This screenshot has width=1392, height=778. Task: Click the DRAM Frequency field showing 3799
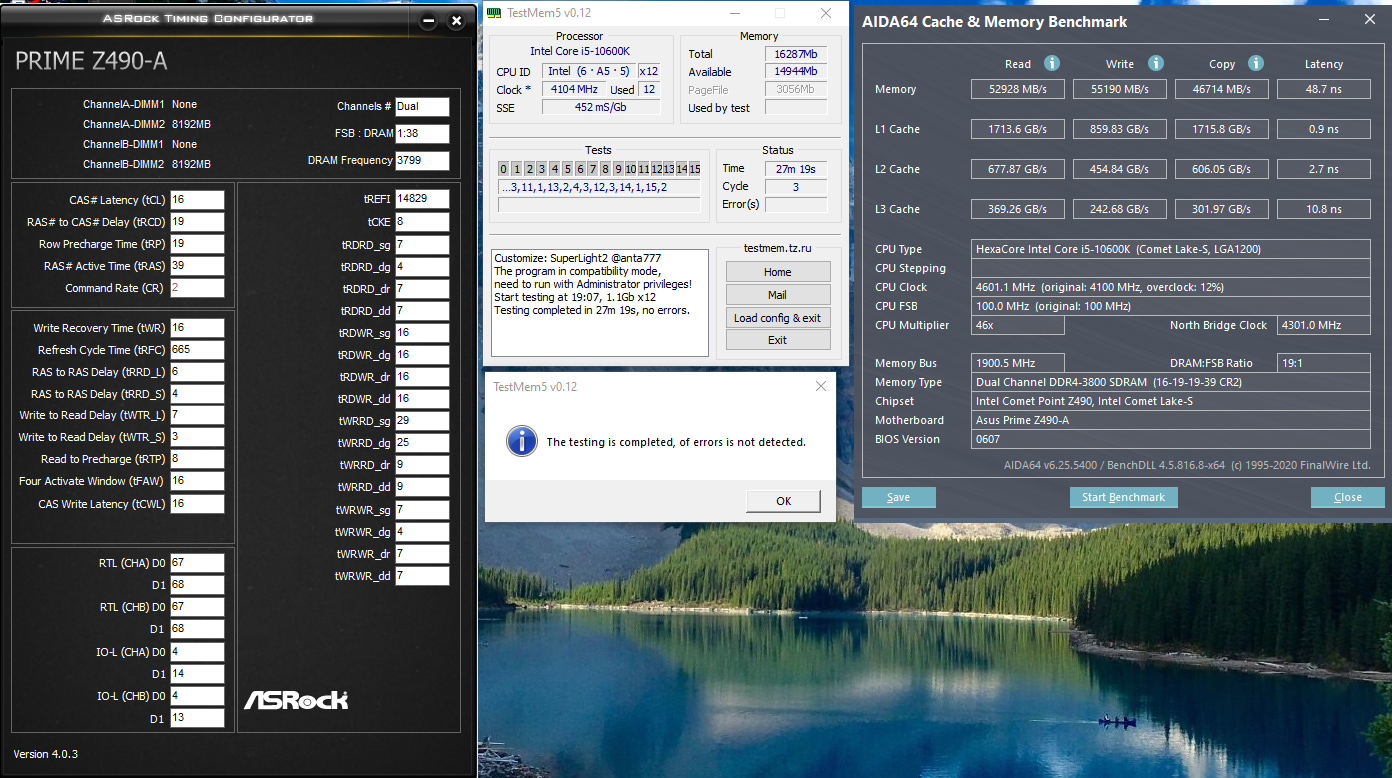click(422, 160)
